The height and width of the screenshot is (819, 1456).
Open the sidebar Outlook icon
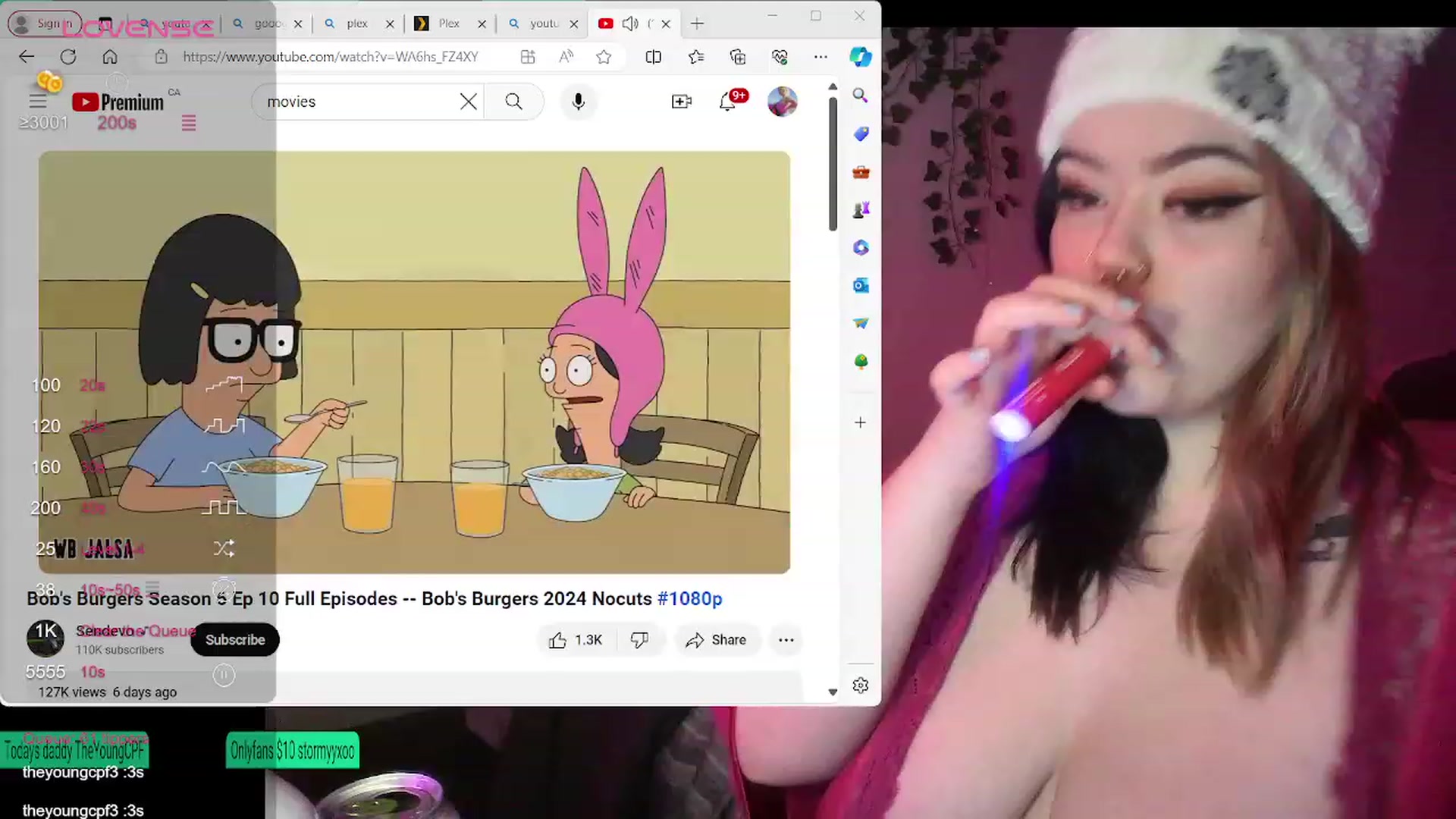click(860, 286)
